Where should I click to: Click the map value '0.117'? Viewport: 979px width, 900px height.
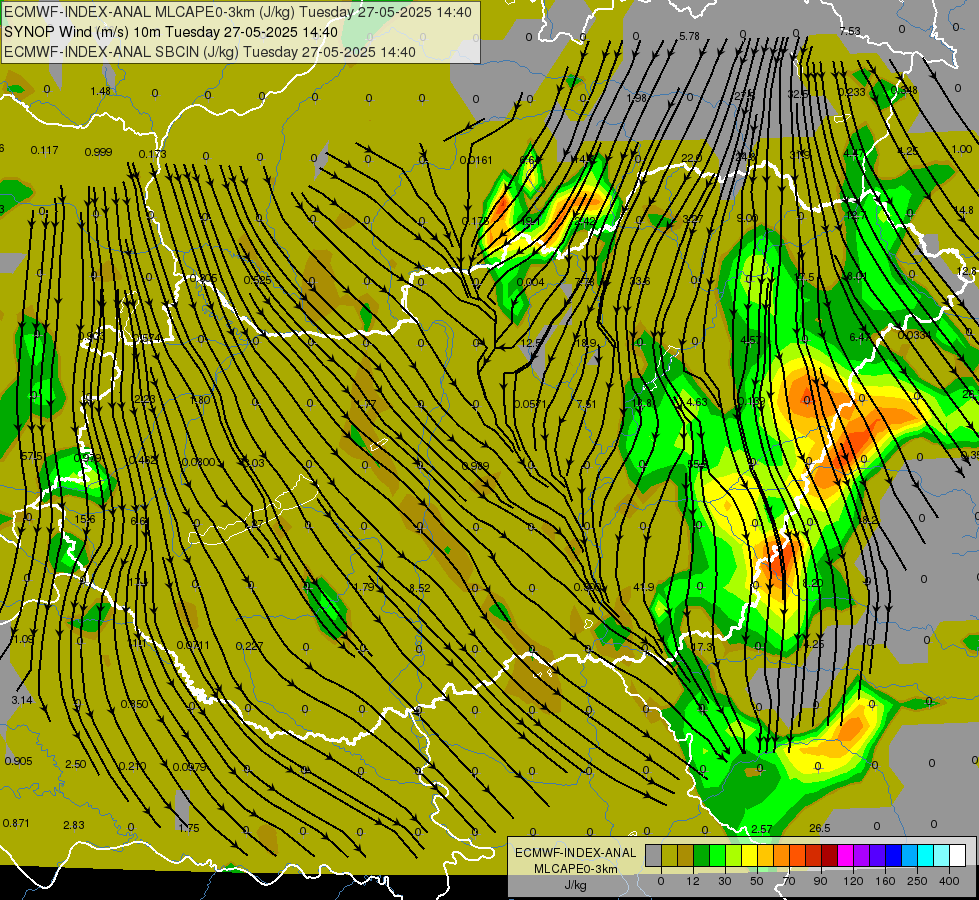[44, 151]
